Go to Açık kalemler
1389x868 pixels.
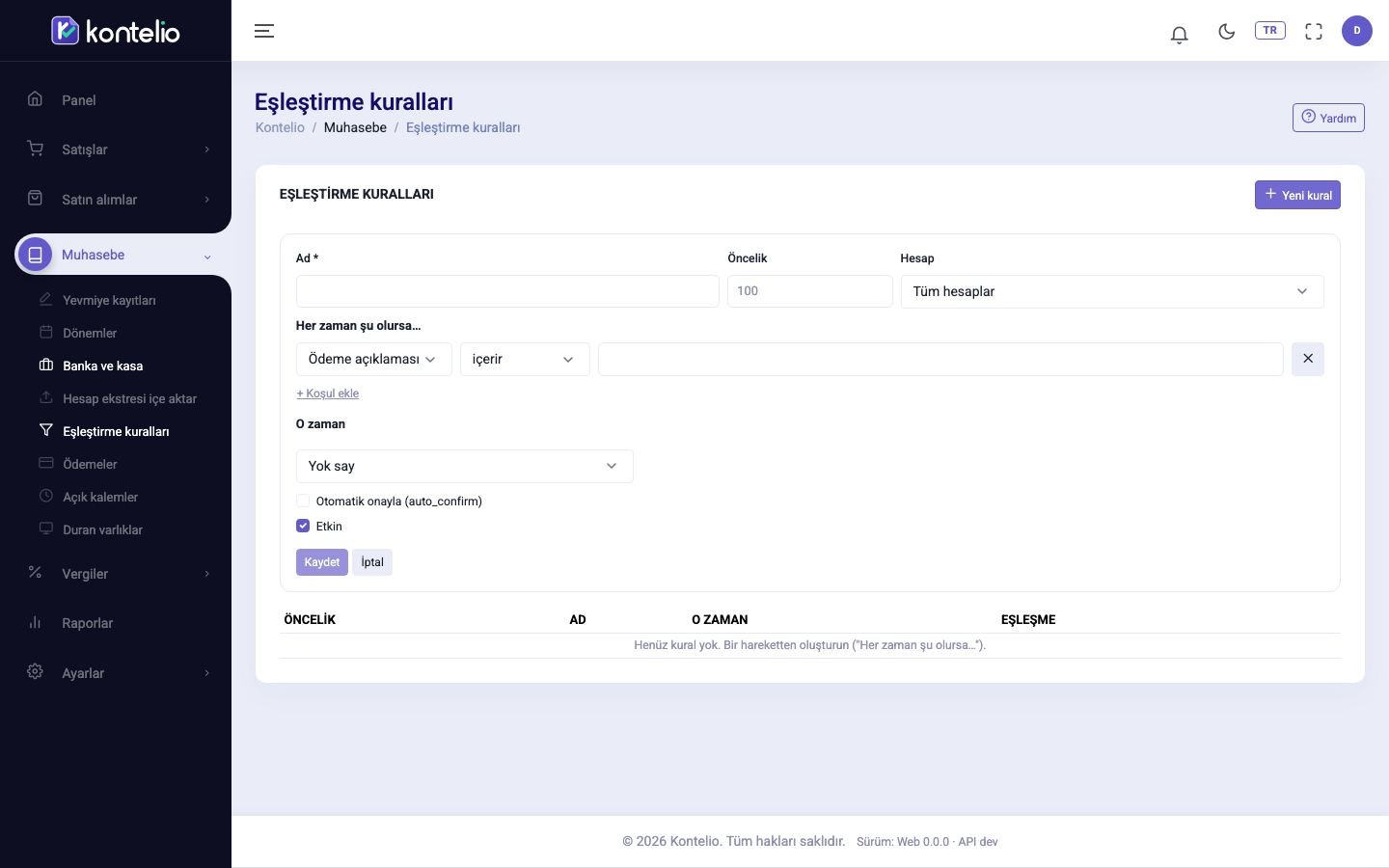tap(100, 497)
